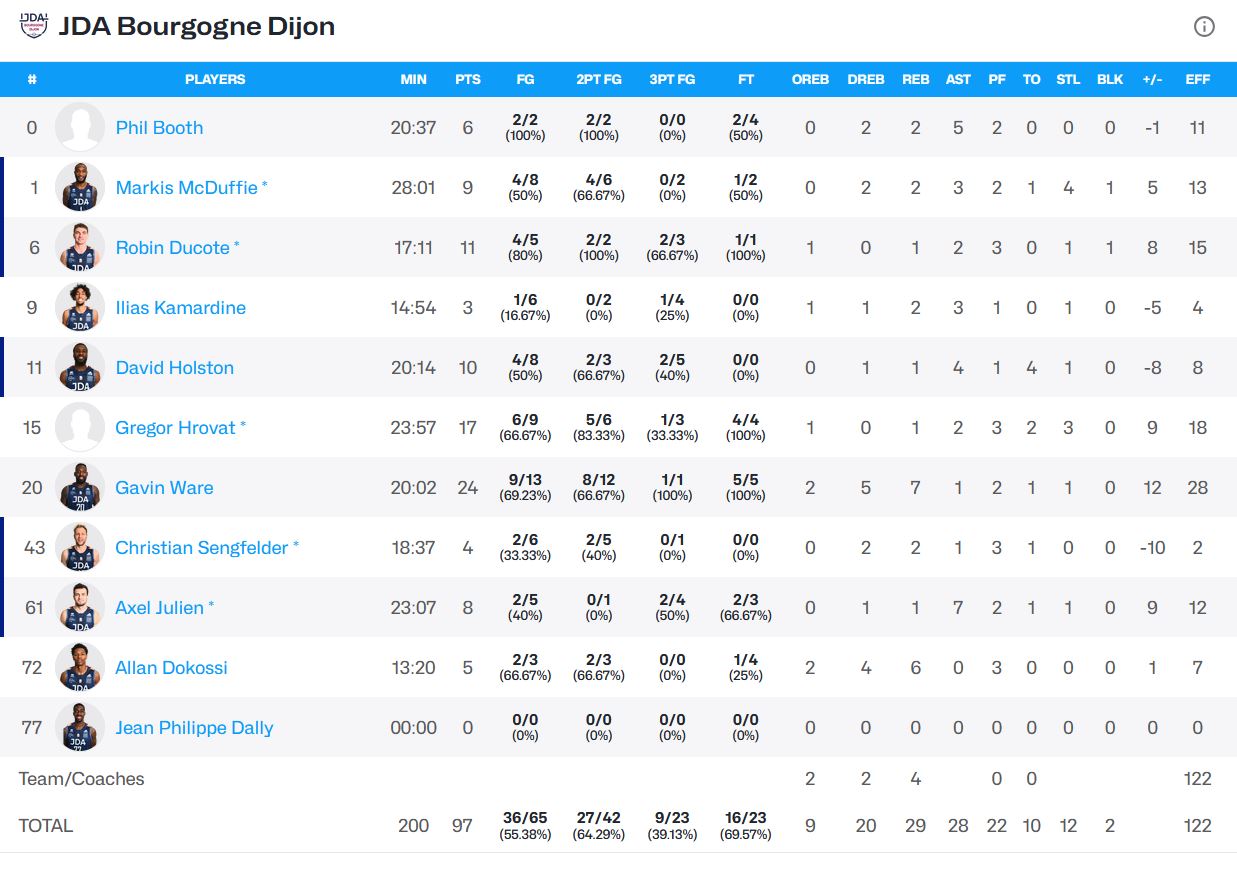Open Markis McDuffie's player photo

80,188
